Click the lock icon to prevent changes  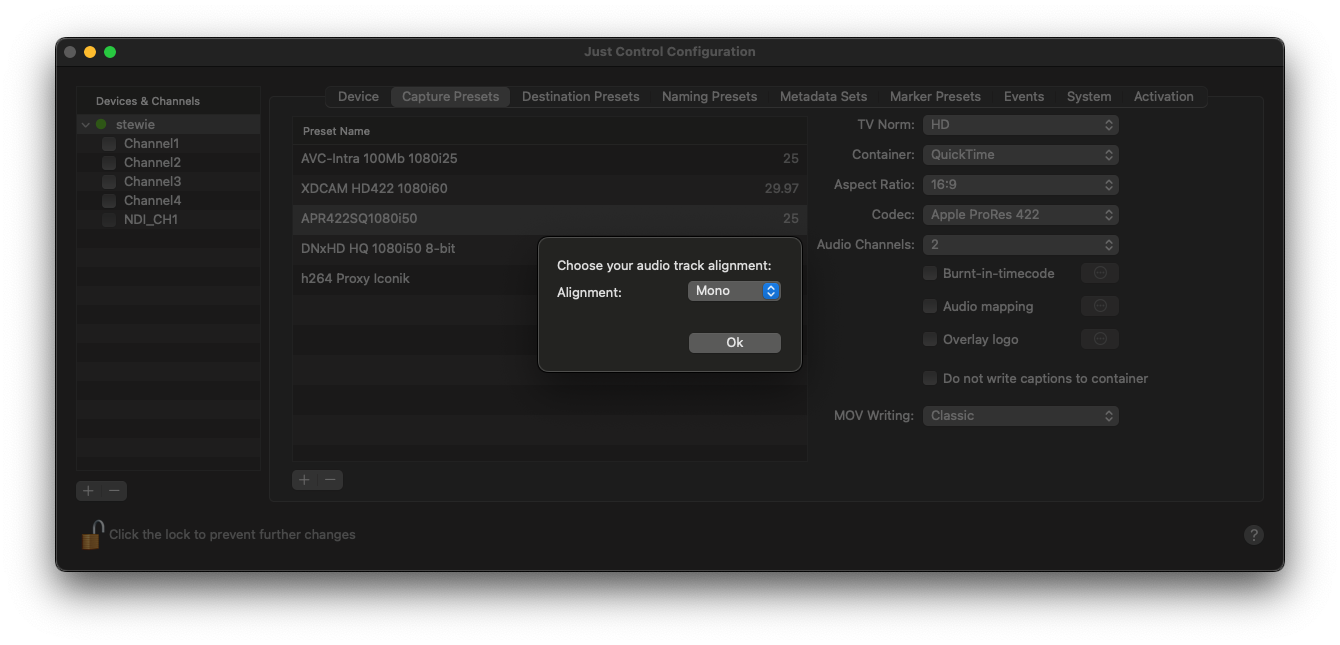pos(92,535)
